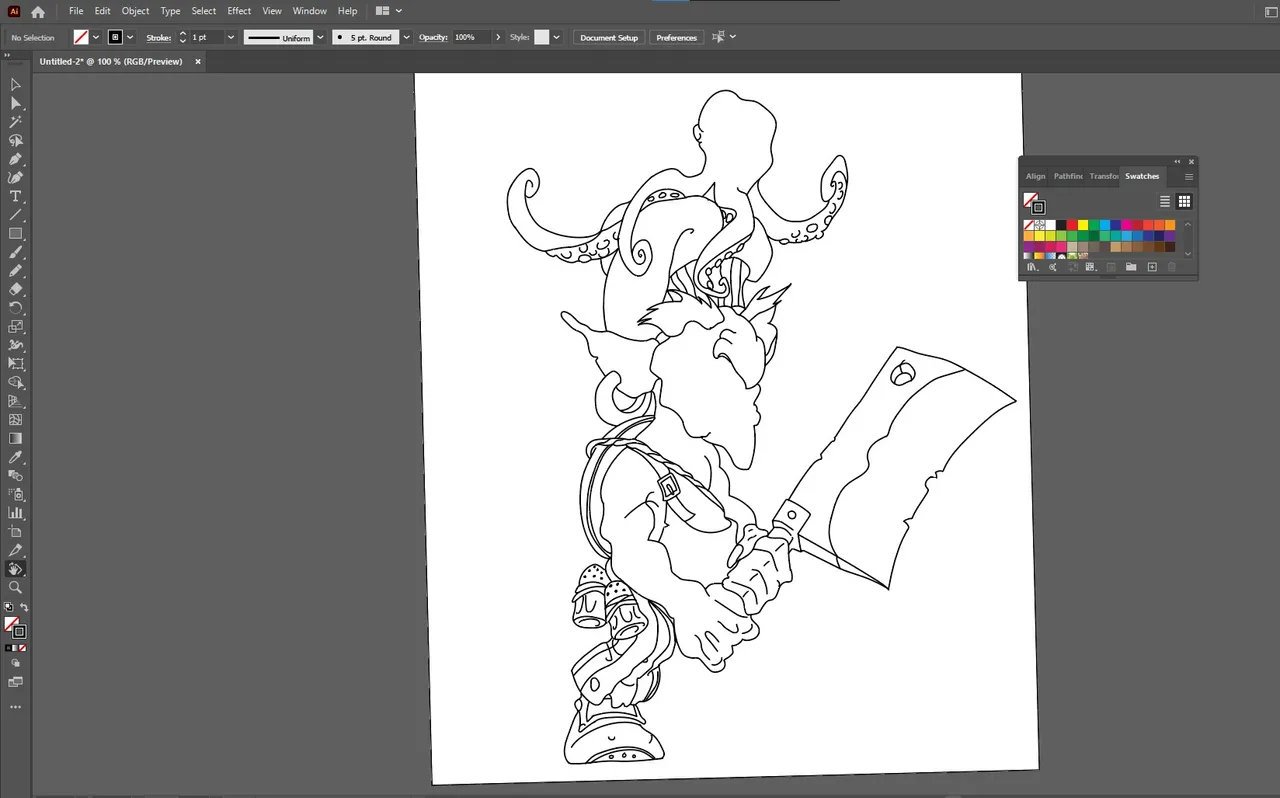1280x798 pixels.
Task: Bring toolbar Stroke box to front
Action: point(20,632)
